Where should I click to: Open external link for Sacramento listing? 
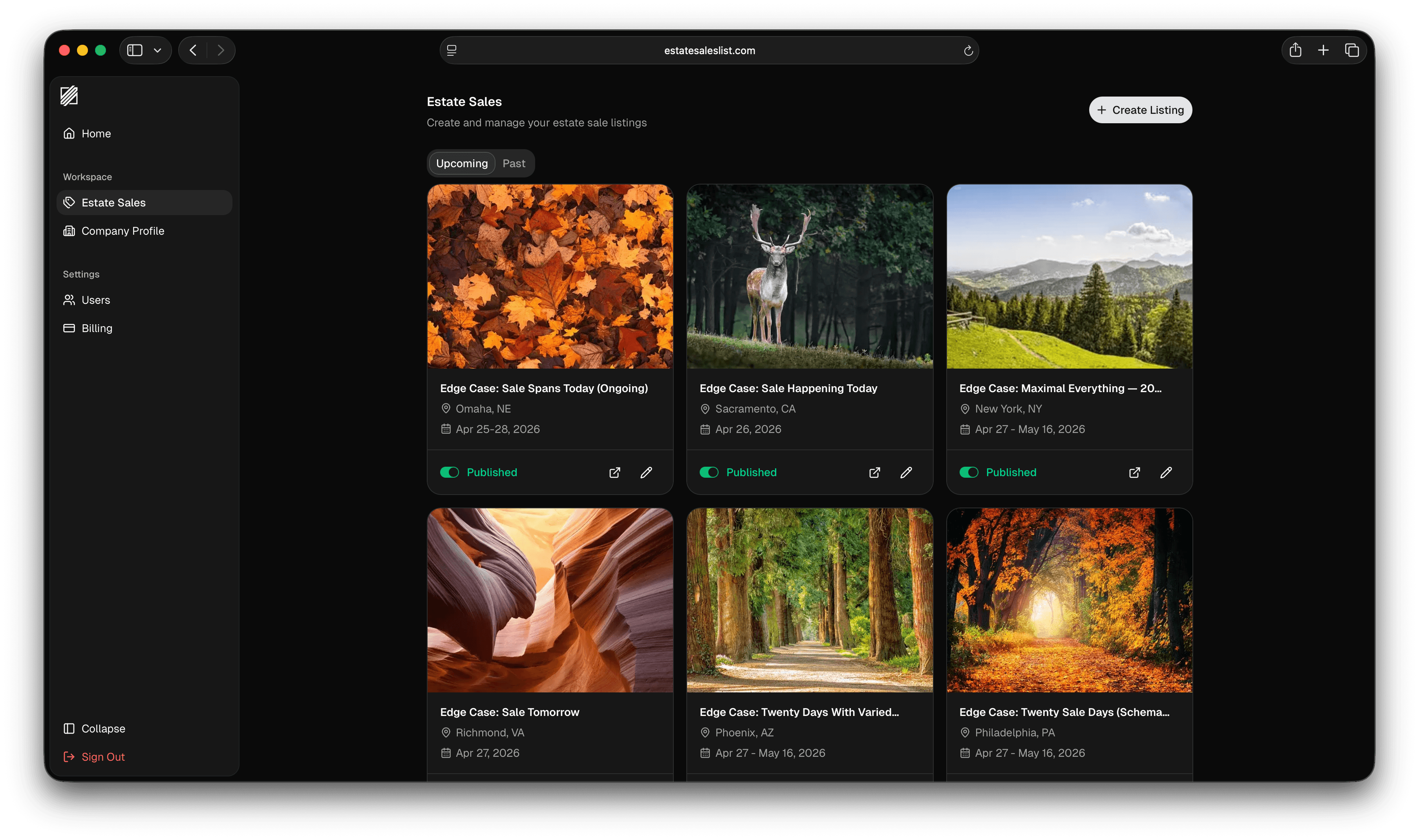[x=874, y=473]
